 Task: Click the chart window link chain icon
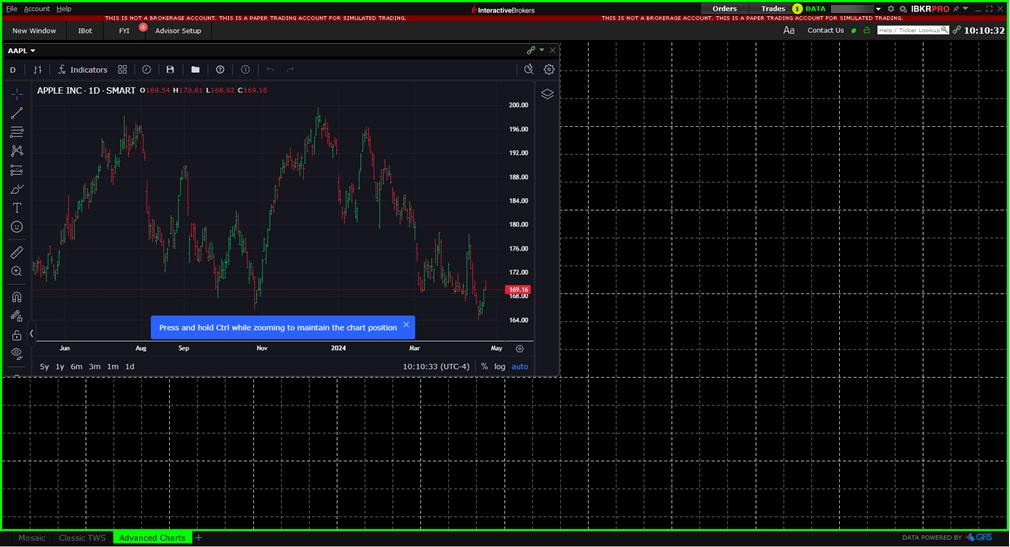pyautogui.click(x=531, y=50)
